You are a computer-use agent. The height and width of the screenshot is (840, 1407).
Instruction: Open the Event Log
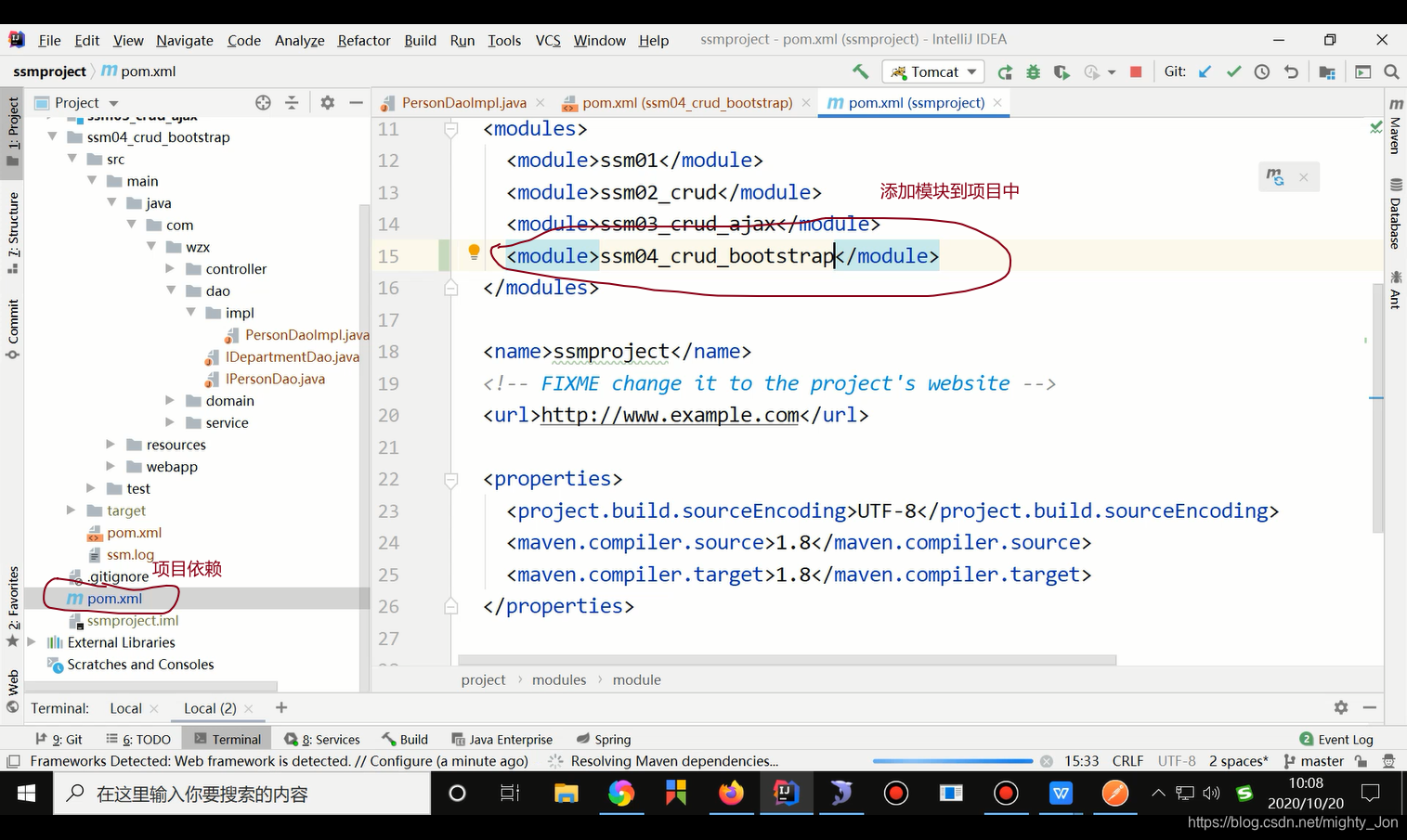coord(1336,739)
